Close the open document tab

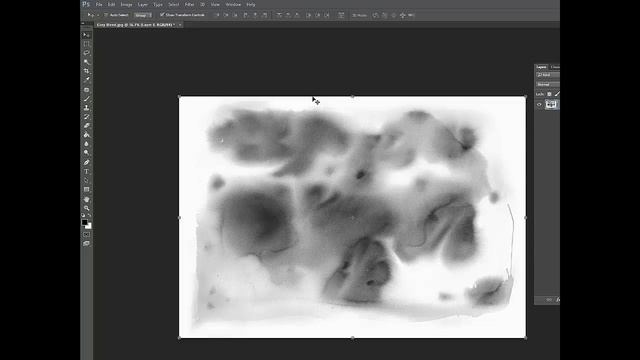pos(180,25)
